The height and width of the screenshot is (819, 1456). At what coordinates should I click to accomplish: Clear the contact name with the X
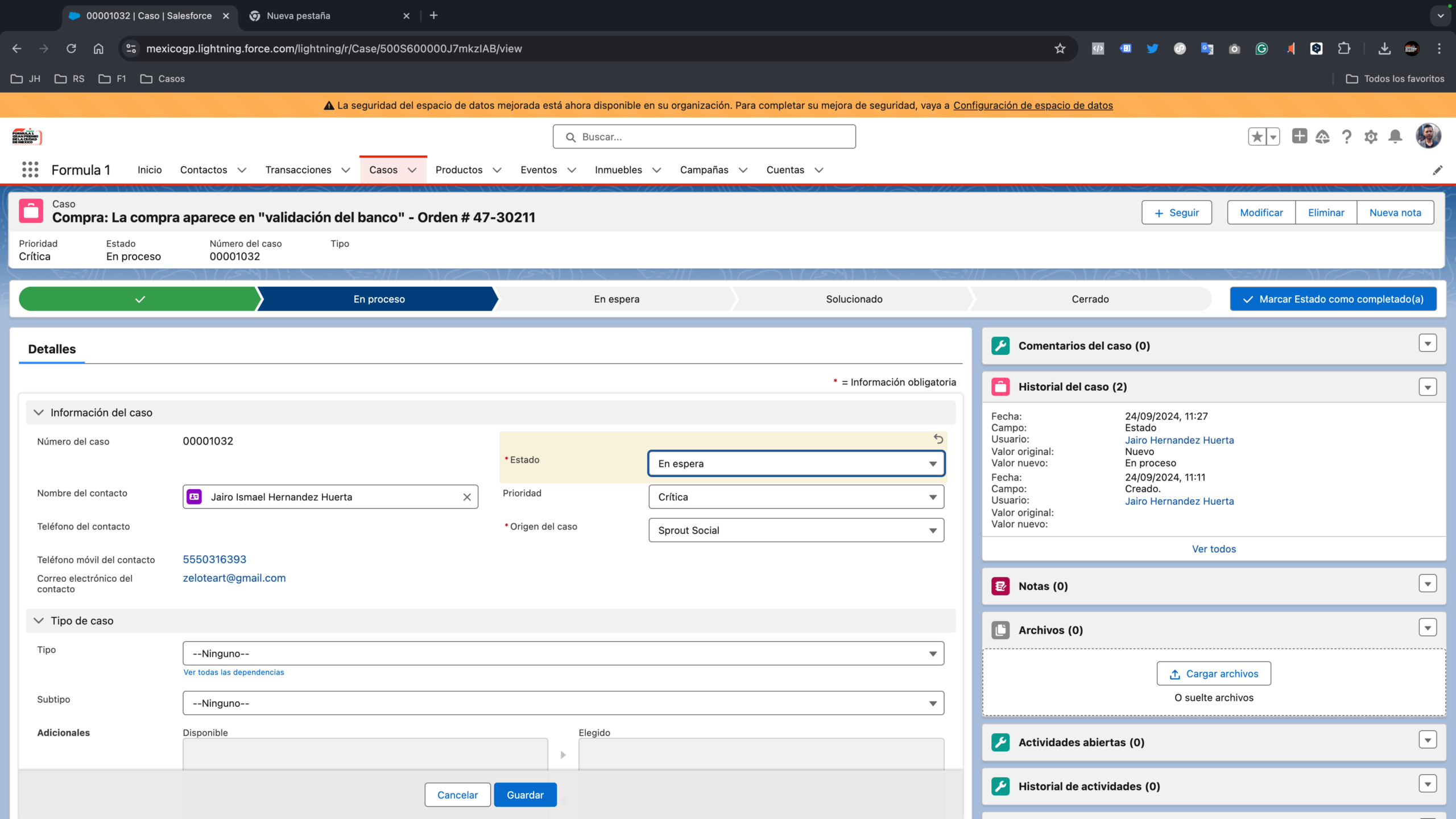point(467,497)
